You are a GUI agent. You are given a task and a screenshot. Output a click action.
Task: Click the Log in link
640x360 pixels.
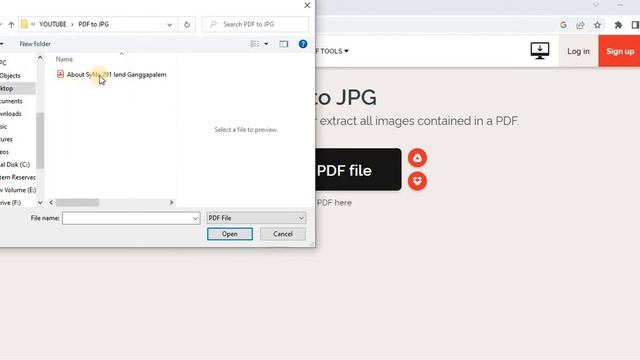click(578, 51)
